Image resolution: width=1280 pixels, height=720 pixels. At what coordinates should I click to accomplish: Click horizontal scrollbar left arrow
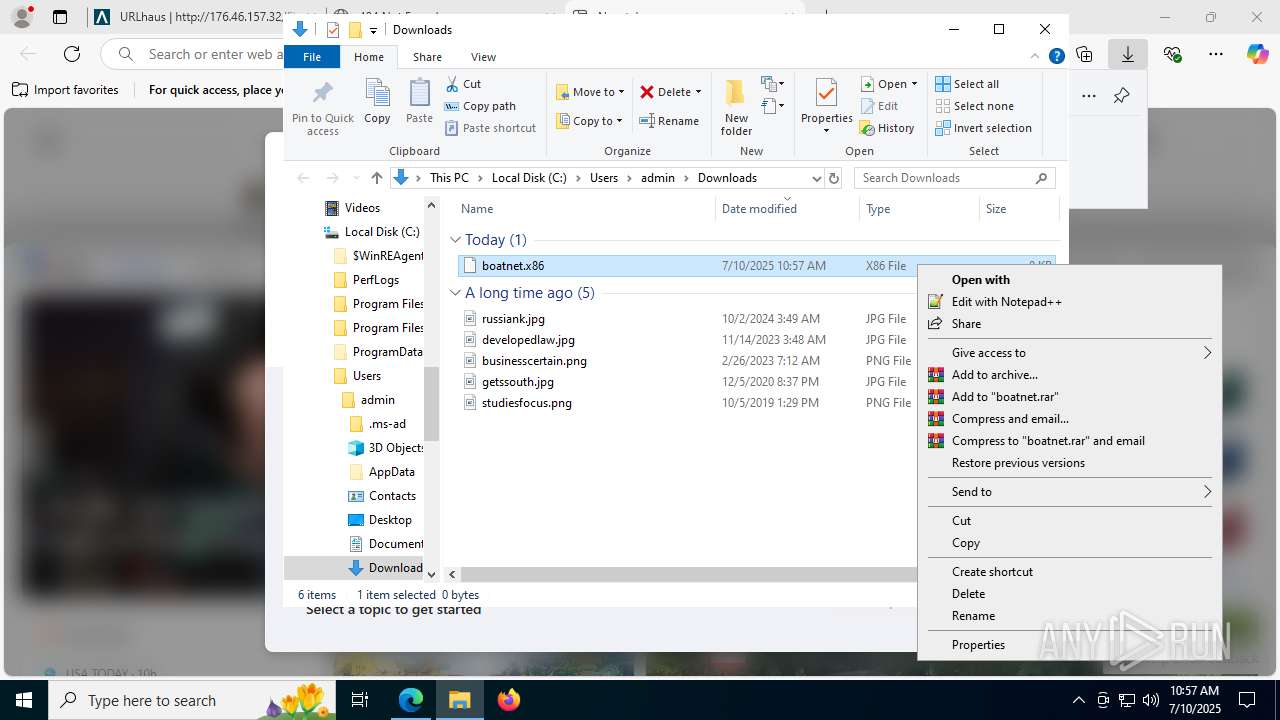point(452,575)
